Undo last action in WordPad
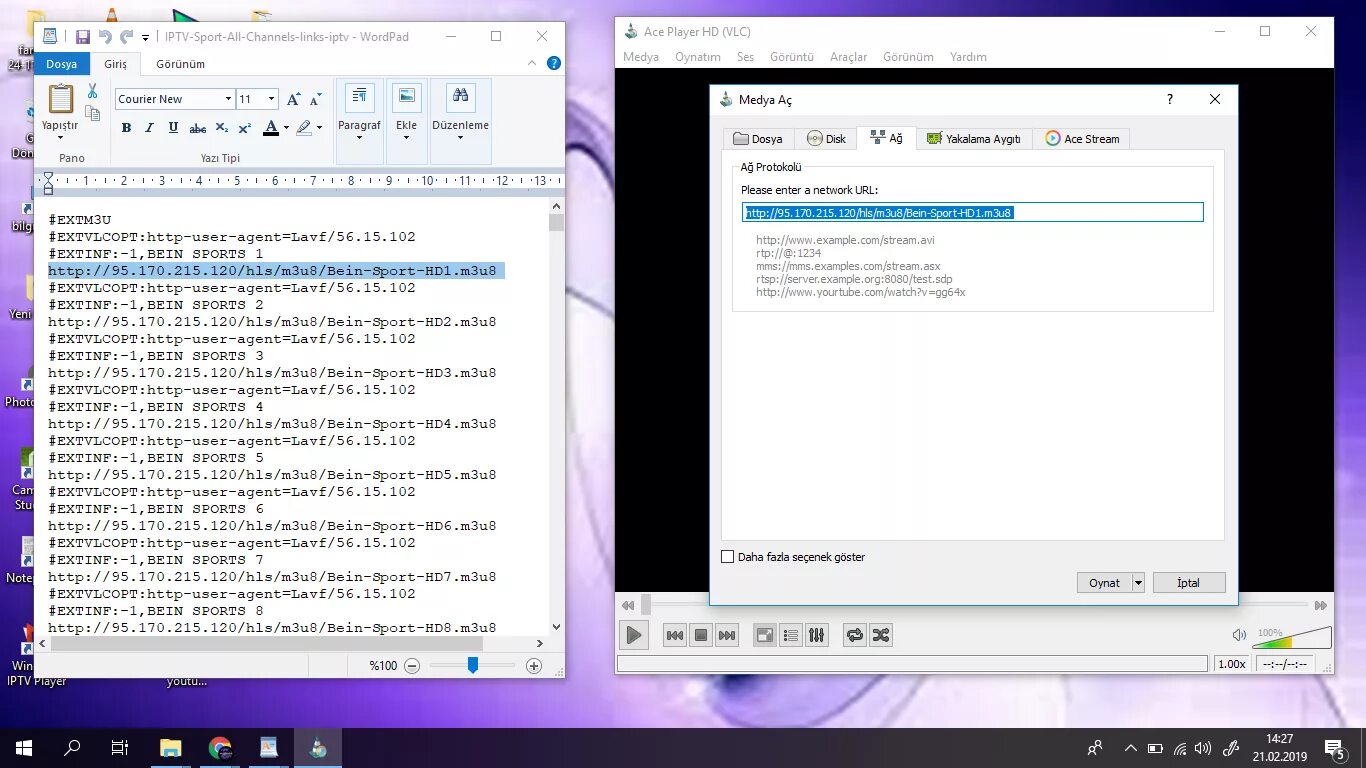Screen dimensions: 1366x768 105,37
